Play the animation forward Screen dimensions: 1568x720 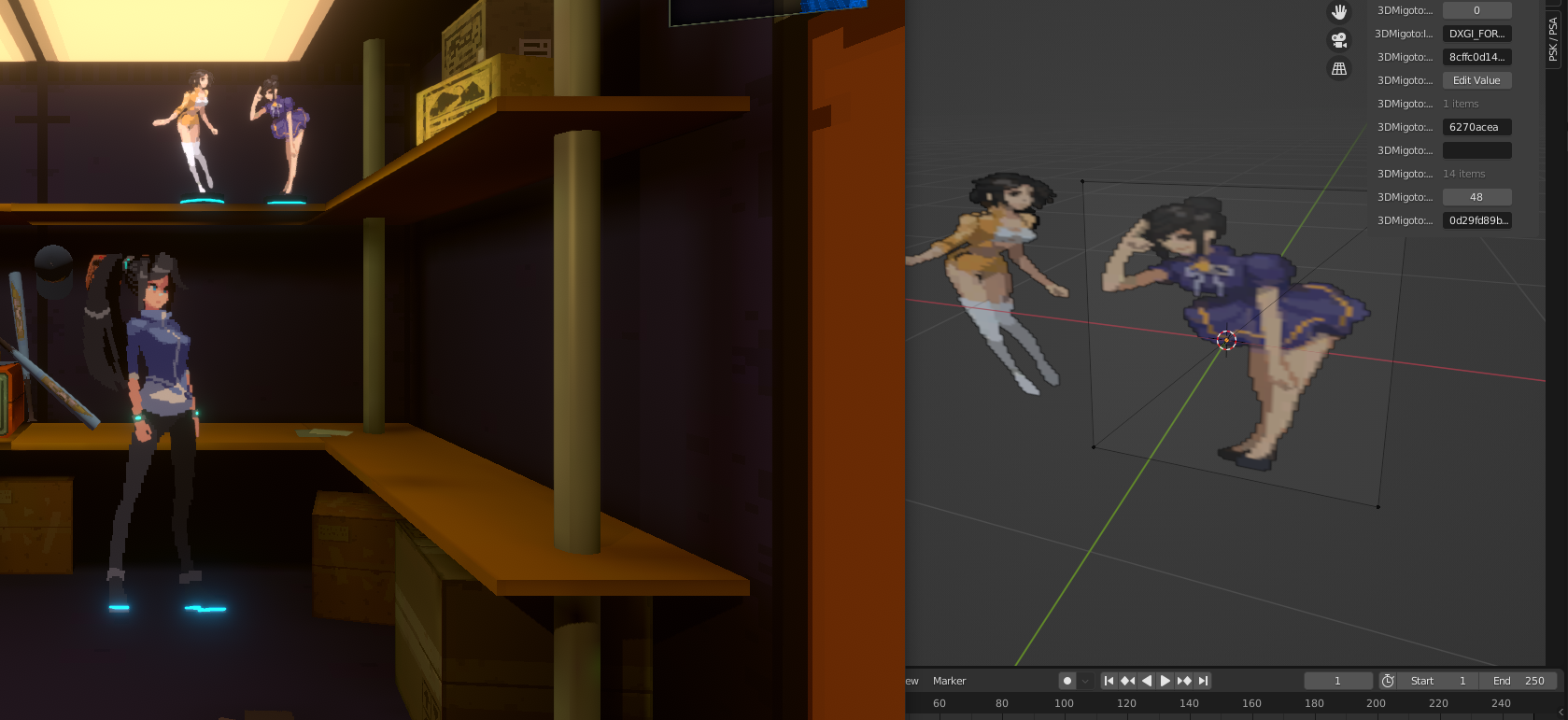click(1165, 681)
